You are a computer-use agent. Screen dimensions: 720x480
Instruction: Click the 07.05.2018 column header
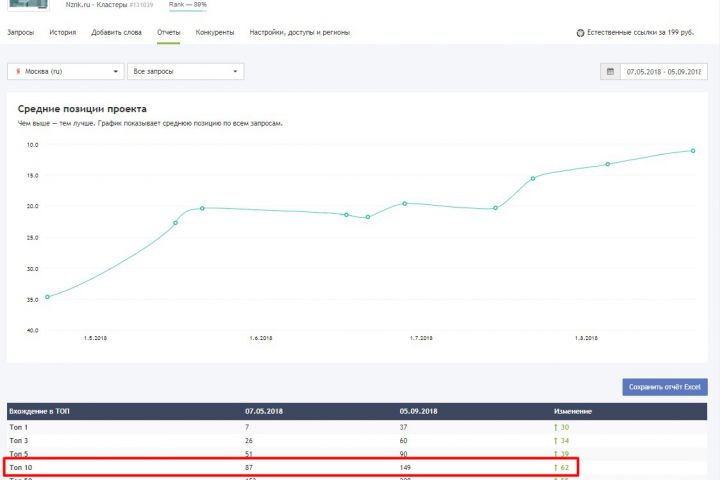pos(264,411)
